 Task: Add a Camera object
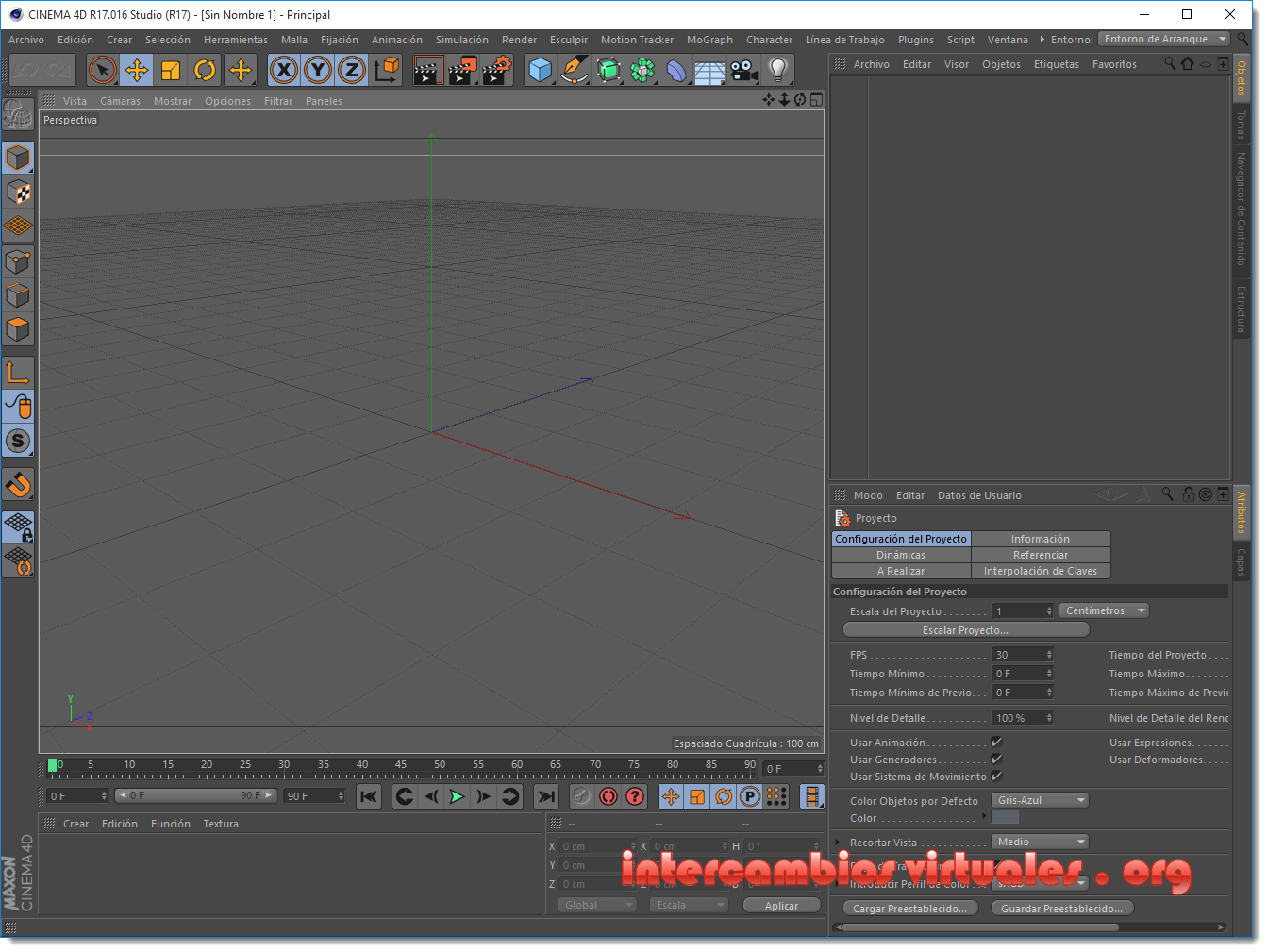(744, 70)
